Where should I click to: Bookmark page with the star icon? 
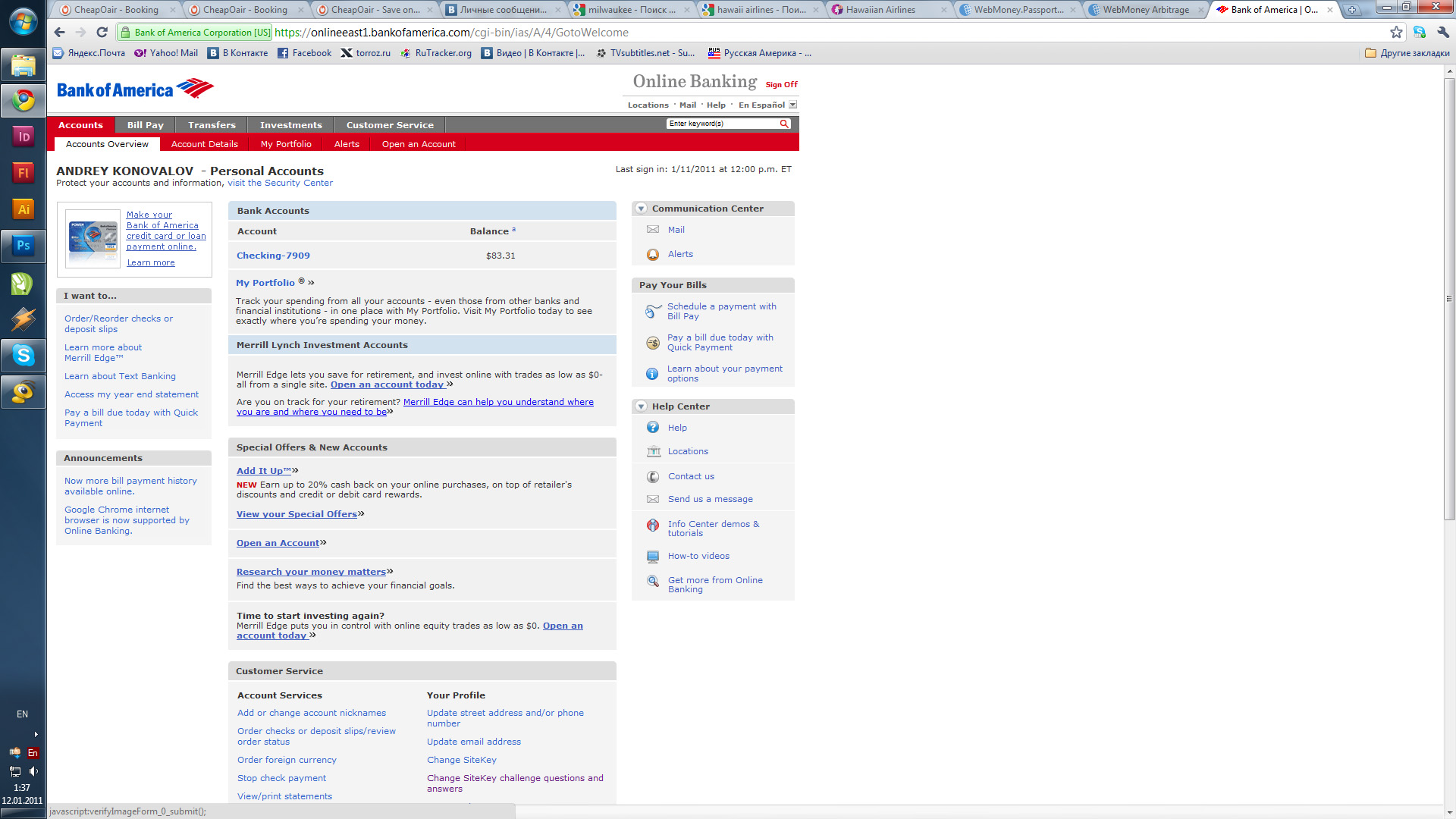[x=1396, y=33]
